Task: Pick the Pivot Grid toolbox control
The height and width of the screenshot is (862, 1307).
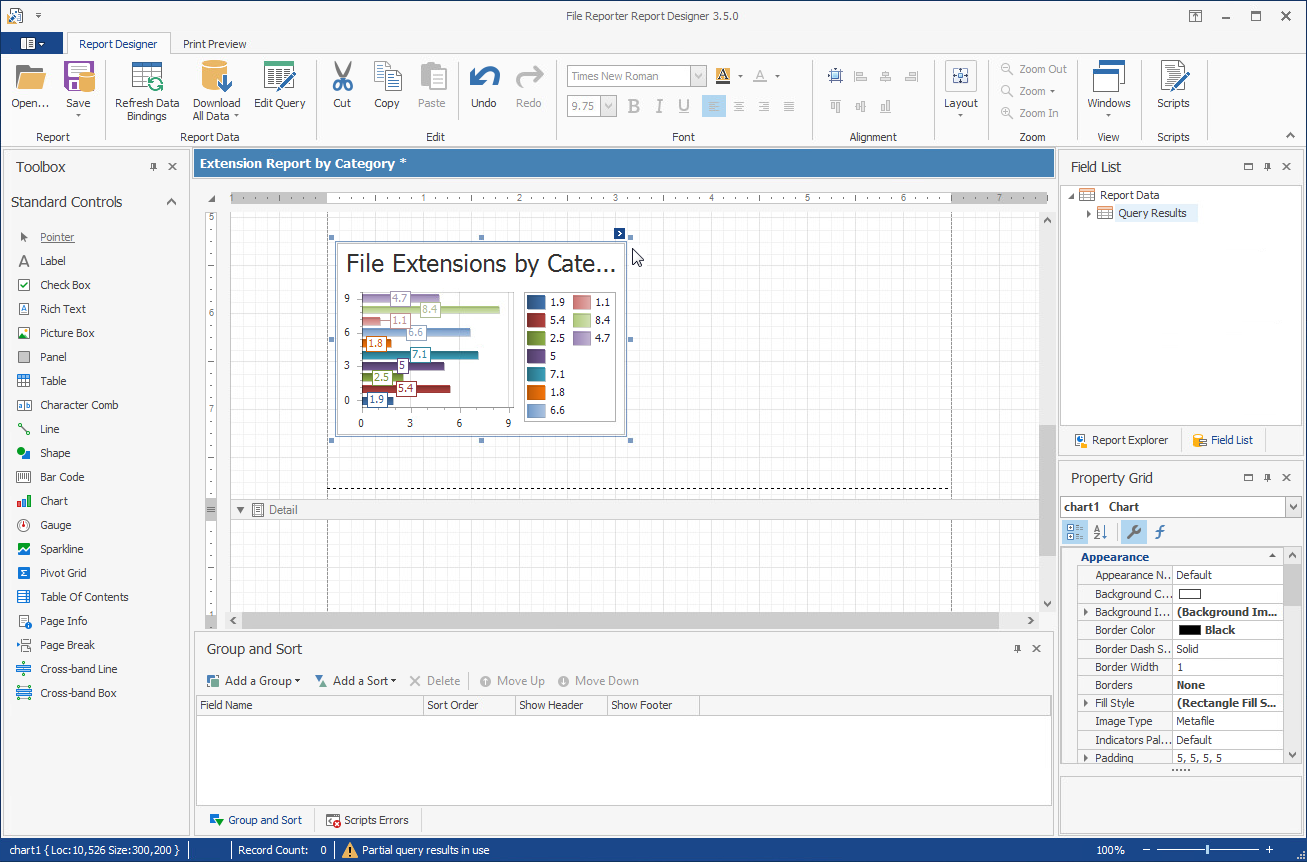Action: click(63, 573)
